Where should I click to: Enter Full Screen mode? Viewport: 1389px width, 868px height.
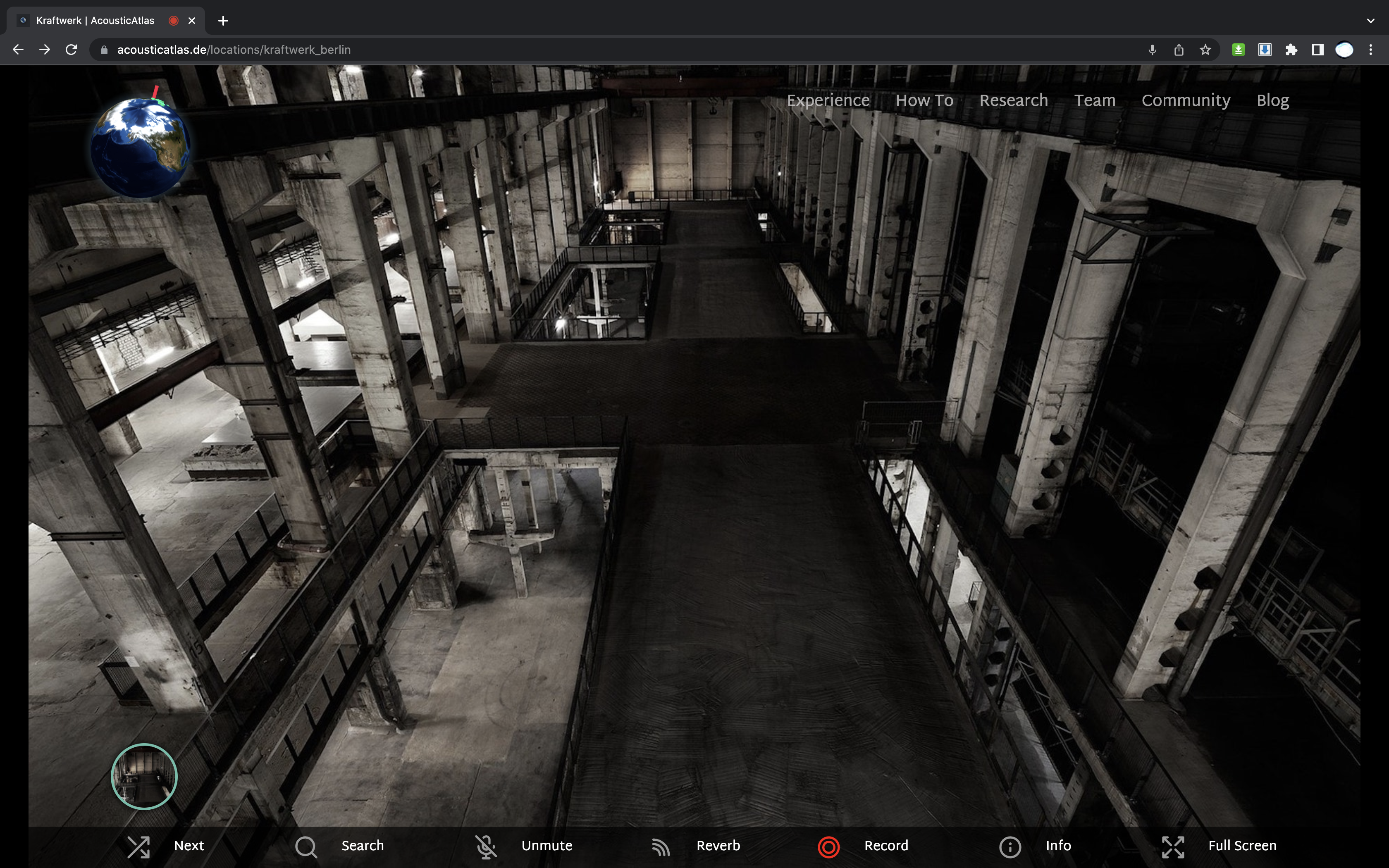(x=1173, y=846)
